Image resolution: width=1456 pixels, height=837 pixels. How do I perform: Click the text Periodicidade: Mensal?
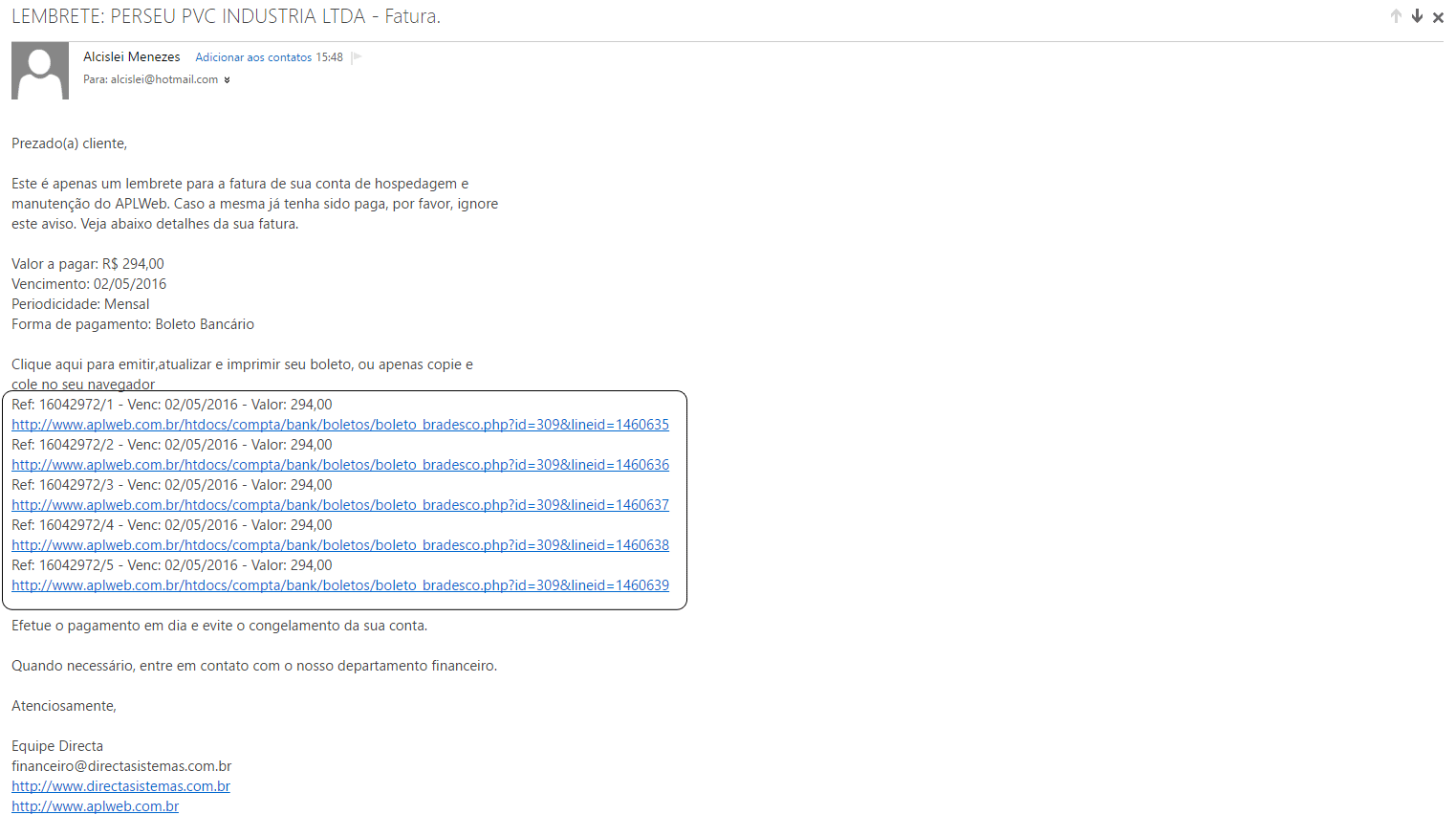80,304
